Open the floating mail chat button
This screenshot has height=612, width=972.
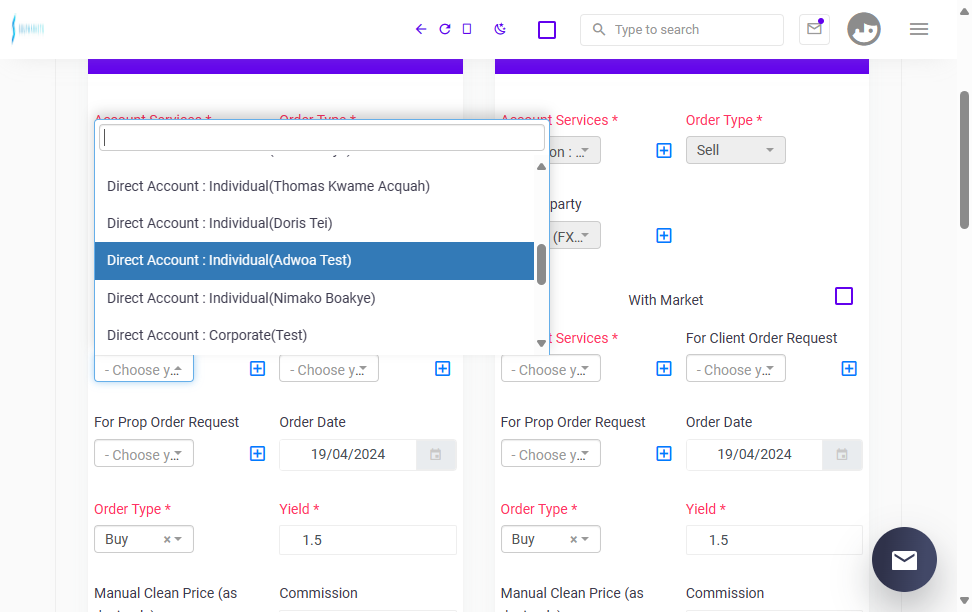pyautogui.click(x=904, y=559)
